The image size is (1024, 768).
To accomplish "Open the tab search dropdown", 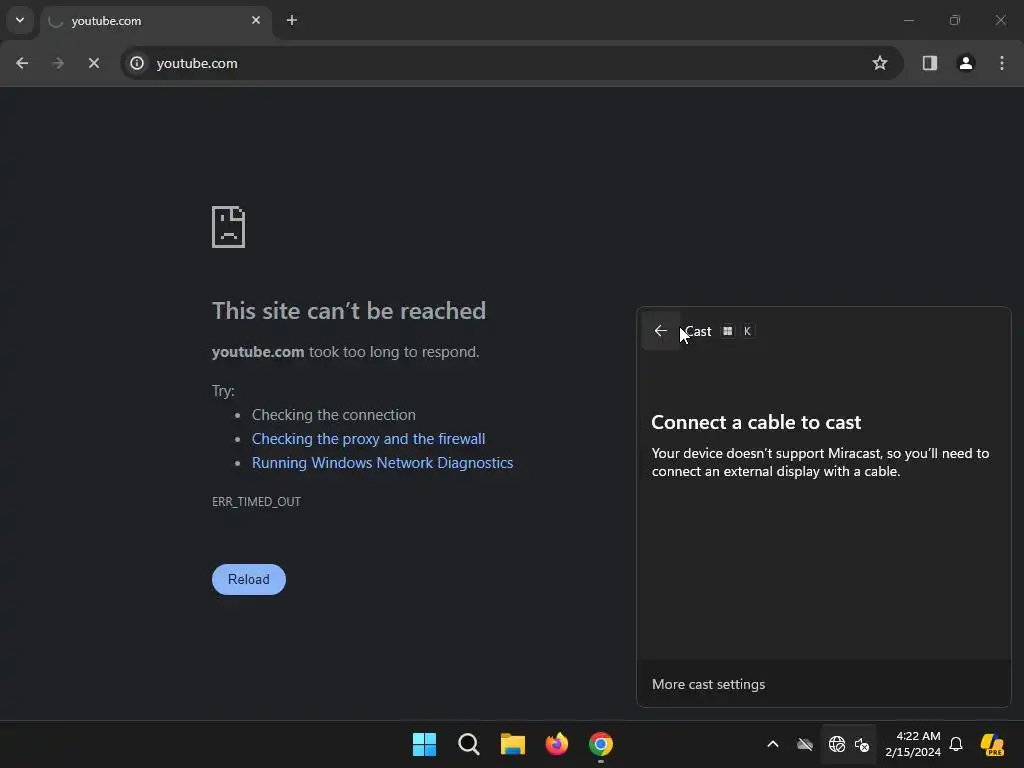I will [20, 20].
